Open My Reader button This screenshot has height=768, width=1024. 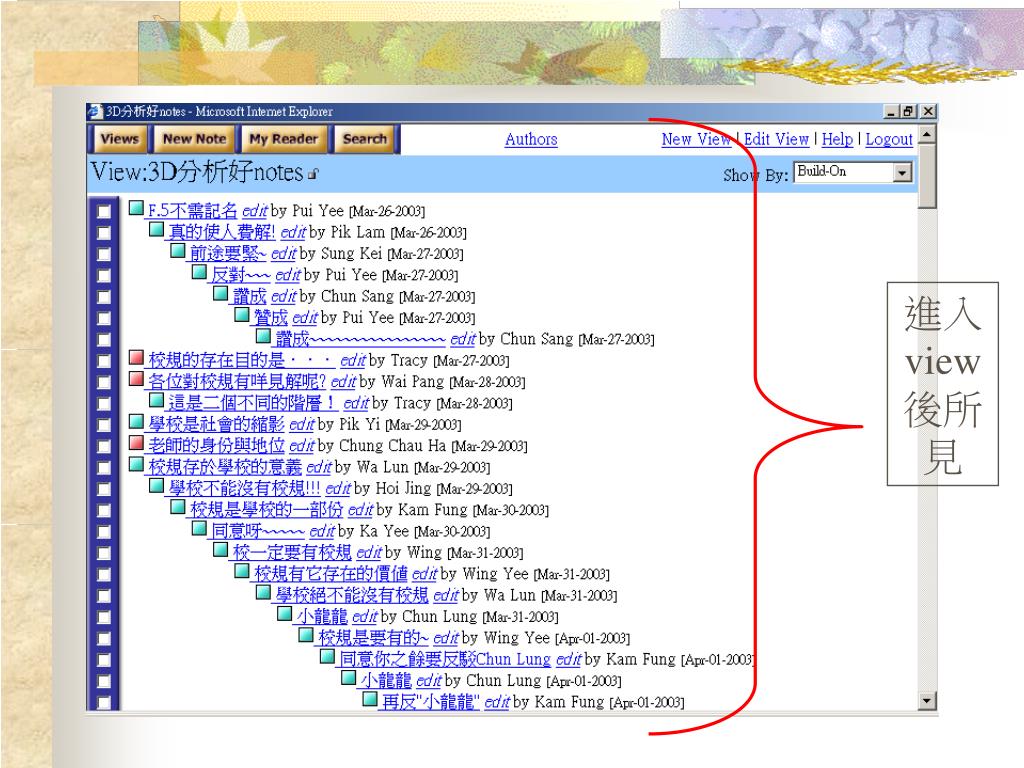click(283, 139)
